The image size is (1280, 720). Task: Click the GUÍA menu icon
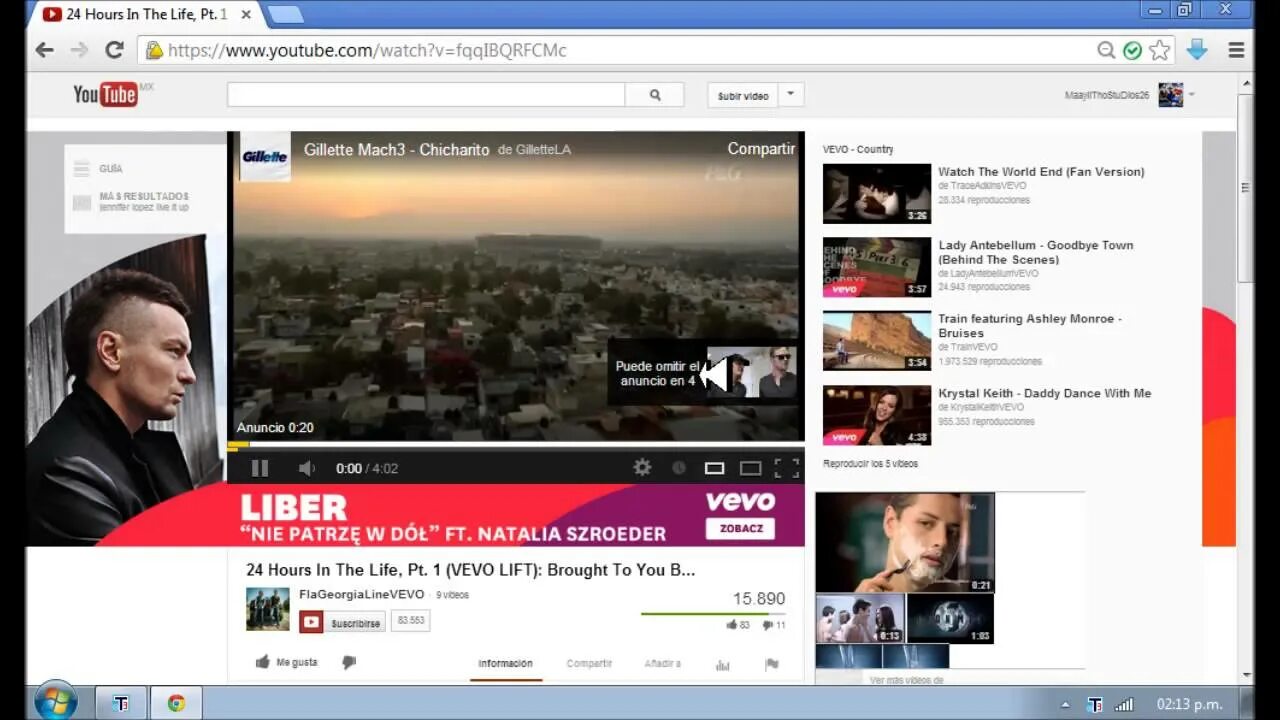(82, 169)
